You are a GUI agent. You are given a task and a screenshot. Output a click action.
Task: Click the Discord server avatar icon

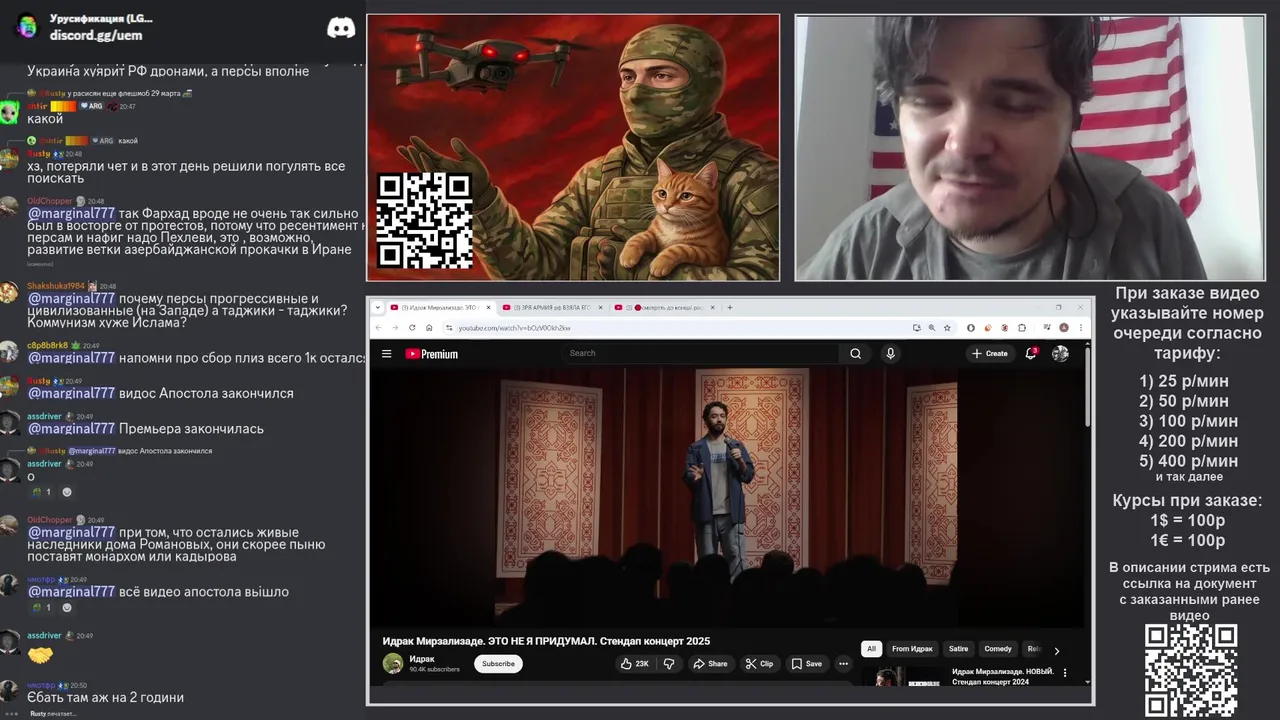27,26
